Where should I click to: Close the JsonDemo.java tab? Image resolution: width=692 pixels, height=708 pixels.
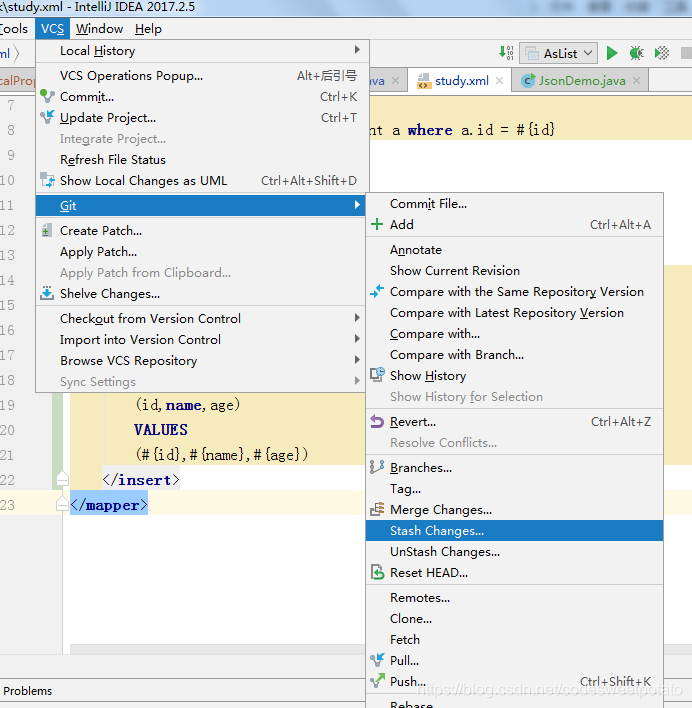pyautogui.click(x=636, y=81)
